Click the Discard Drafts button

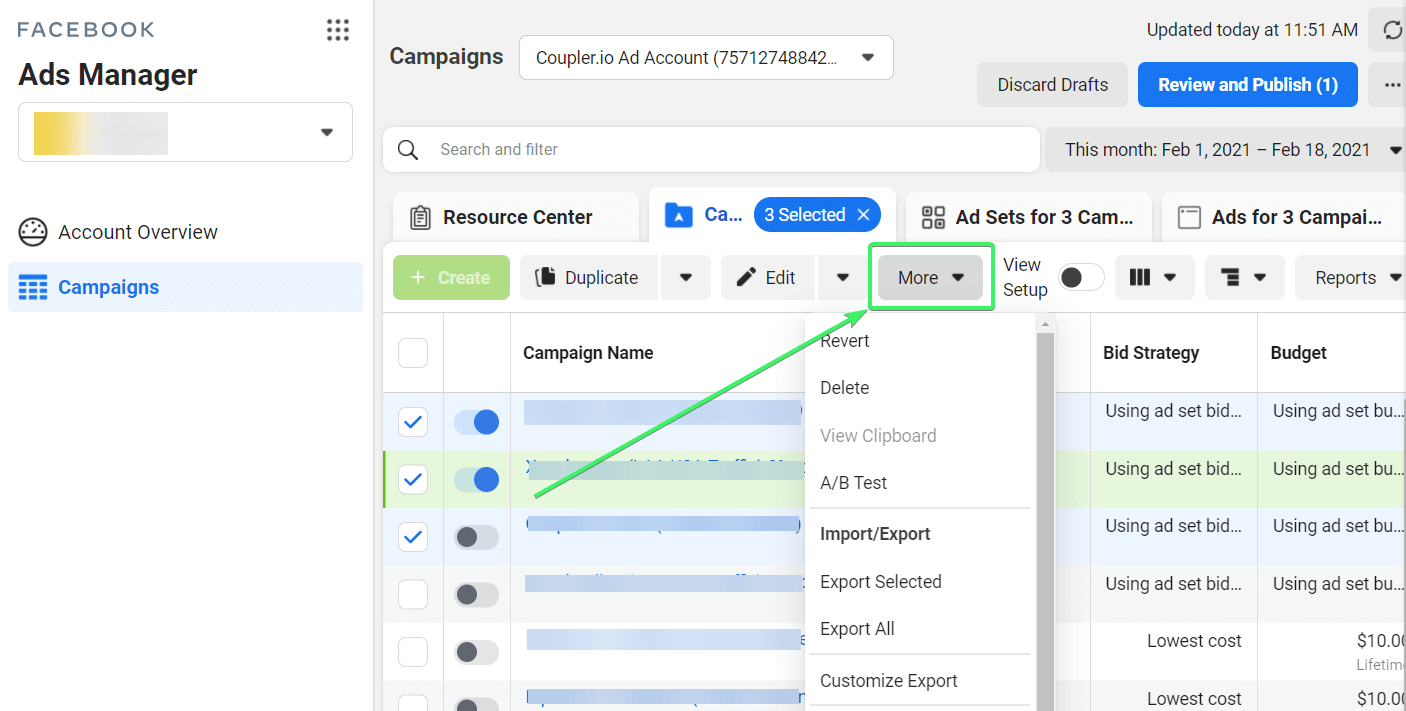click(x=1053, y=85)
